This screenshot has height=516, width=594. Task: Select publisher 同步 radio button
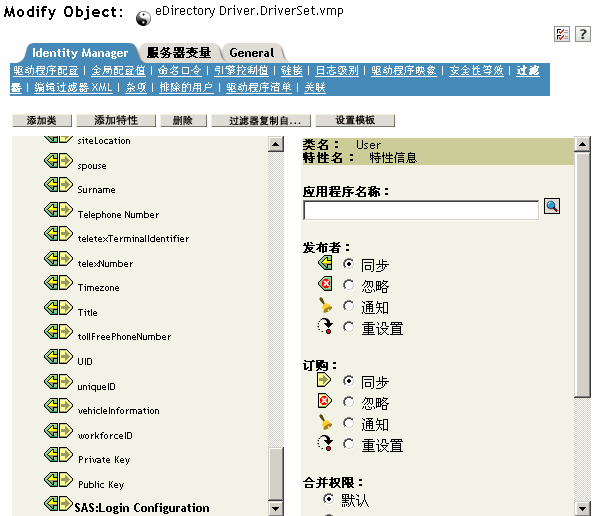(349, 263)
